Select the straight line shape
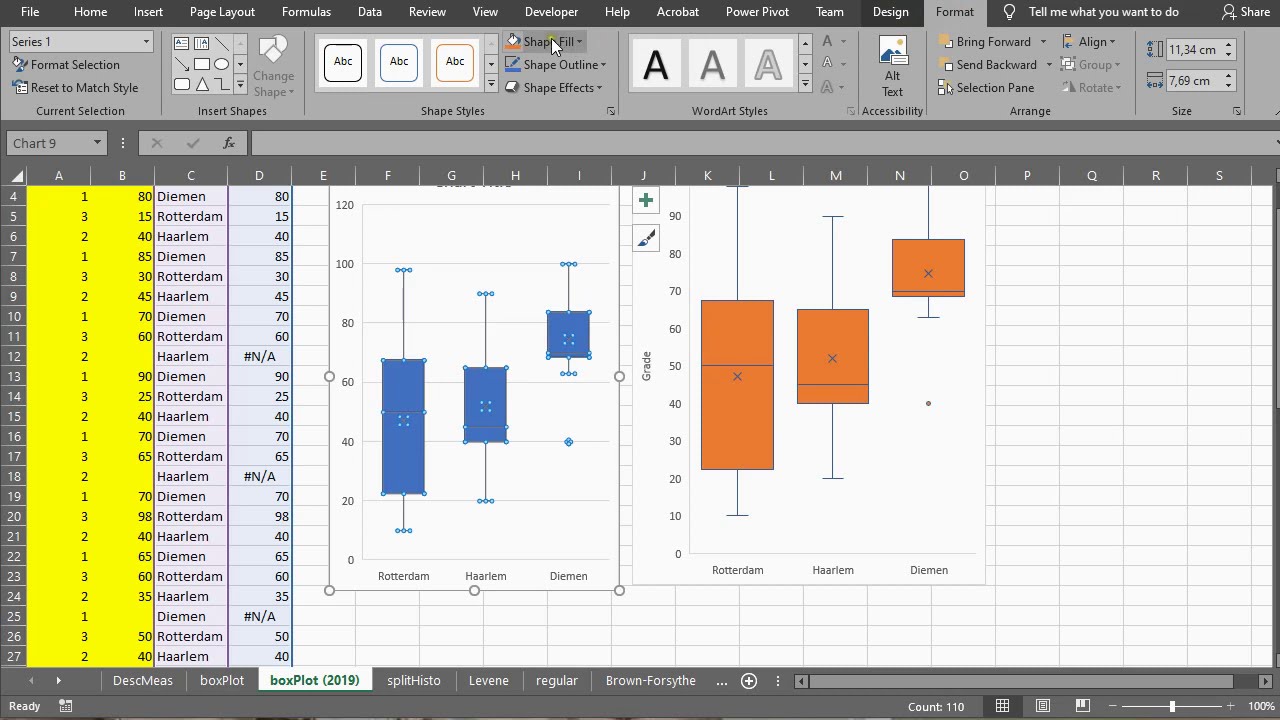This screenshot has width=1280, height=720. [221, 45]
